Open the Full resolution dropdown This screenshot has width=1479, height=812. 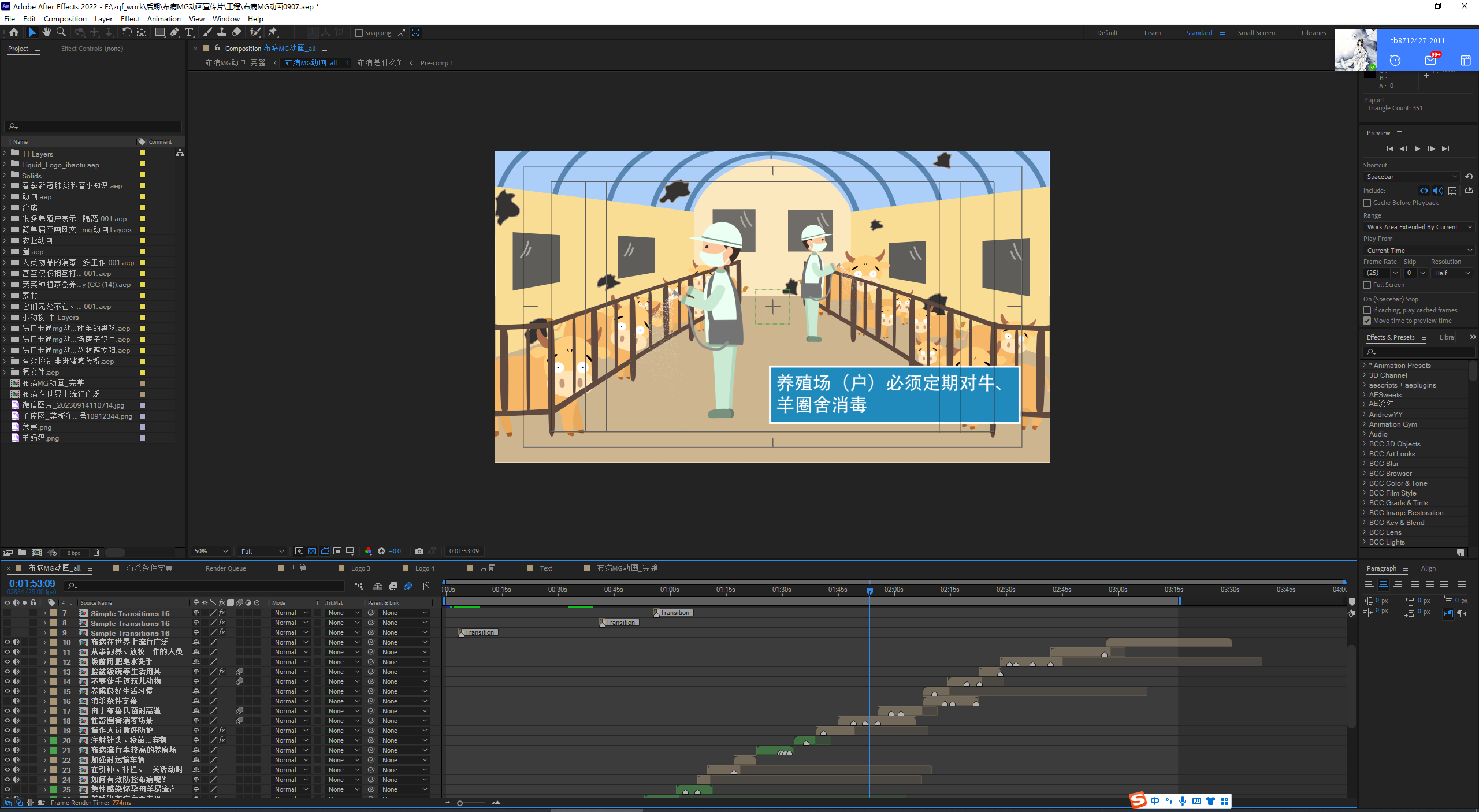point(262,552)
